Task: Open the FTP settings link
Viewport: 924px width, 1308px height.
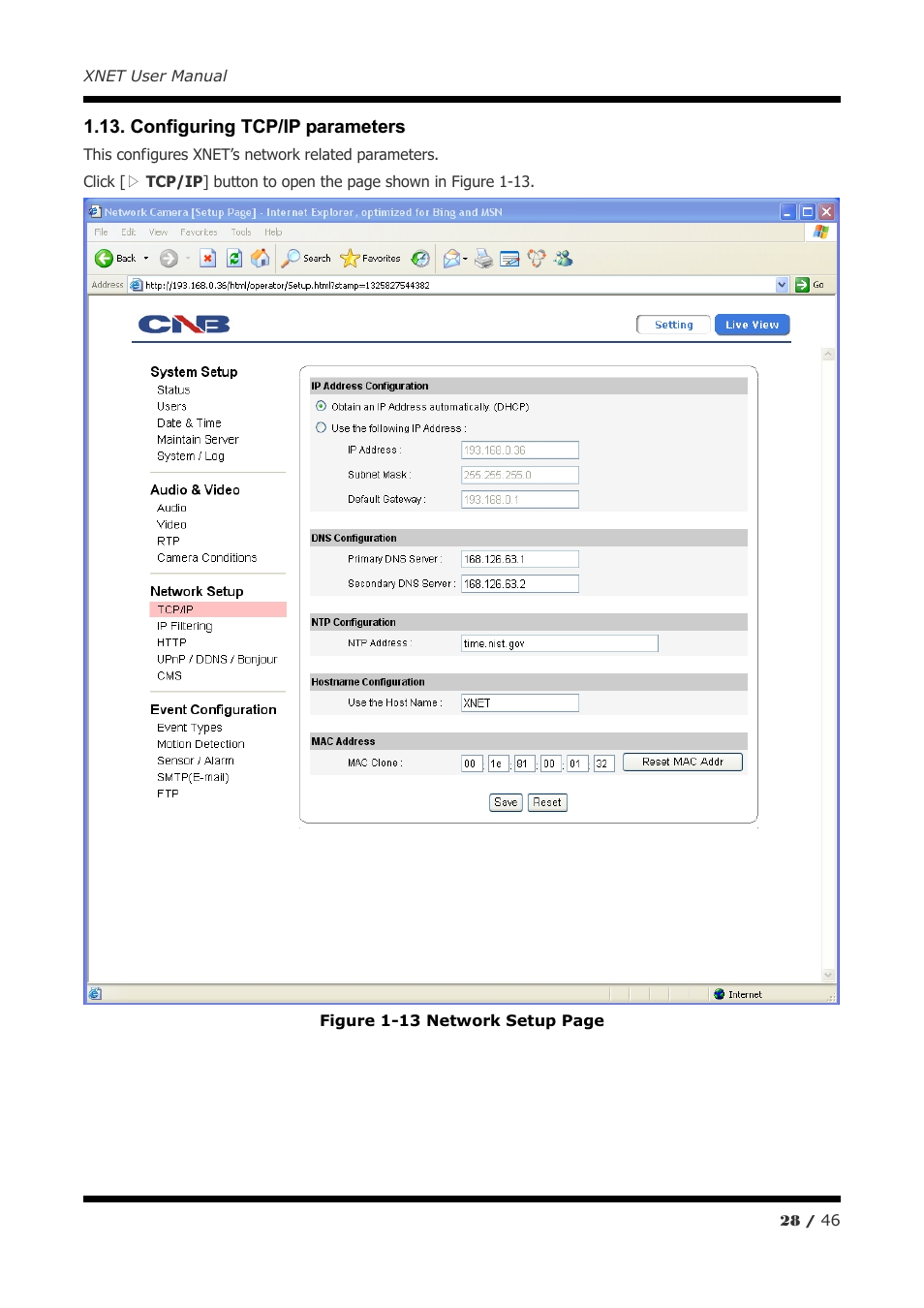Action: coord(168,794)
